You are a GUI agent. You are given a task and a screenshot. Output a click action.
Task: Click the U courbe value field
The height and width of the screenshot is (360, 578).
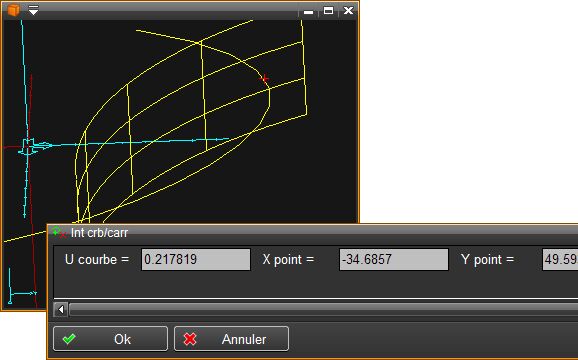click(x=196, y=259)
